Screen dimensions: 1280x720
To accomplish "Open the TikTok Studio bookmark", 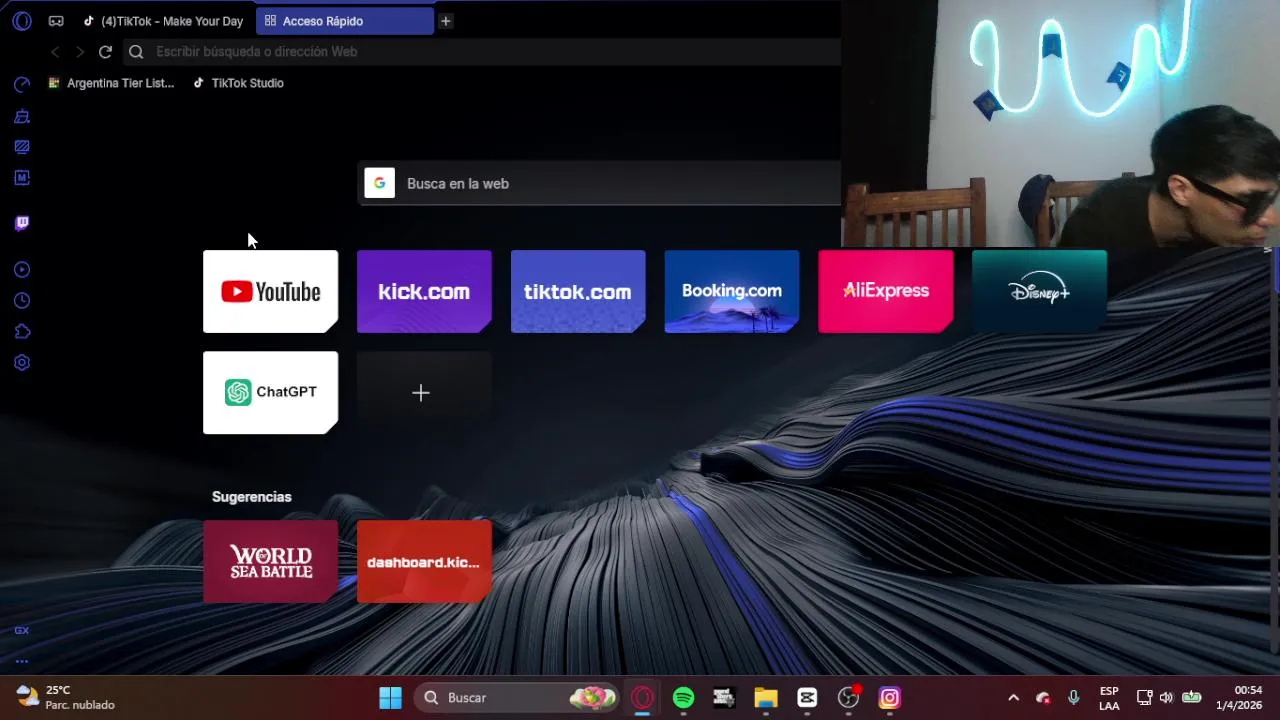I will coord(238,83).
